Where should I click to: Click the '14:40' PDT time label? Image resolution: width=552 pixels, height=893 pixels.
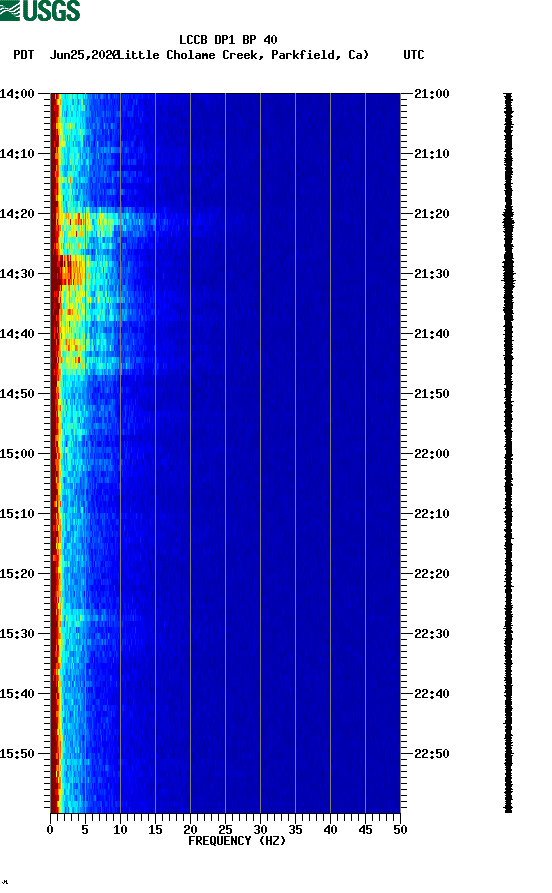(17, 333)
